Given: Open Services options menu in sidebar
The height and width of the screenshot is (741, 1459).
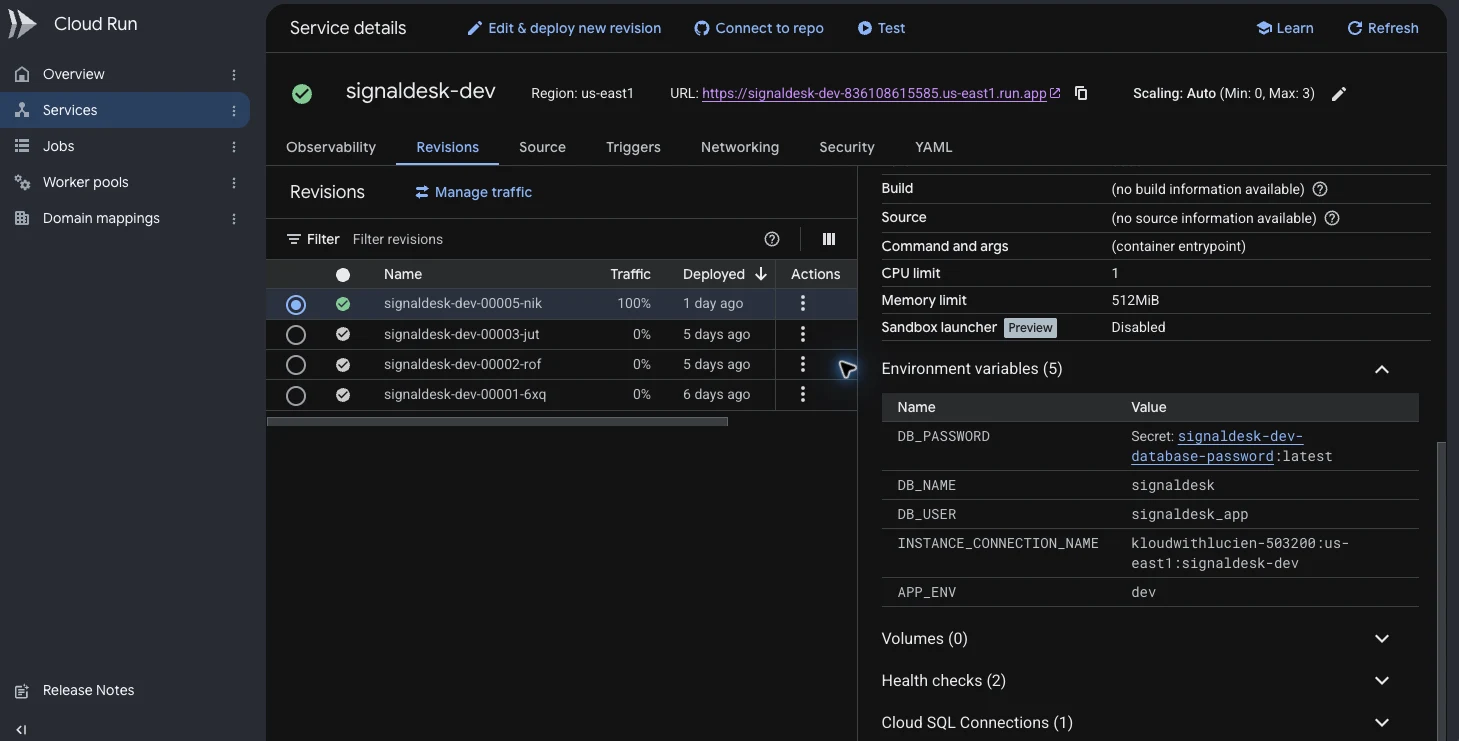Looking at the screenshot, I should 234,110.
